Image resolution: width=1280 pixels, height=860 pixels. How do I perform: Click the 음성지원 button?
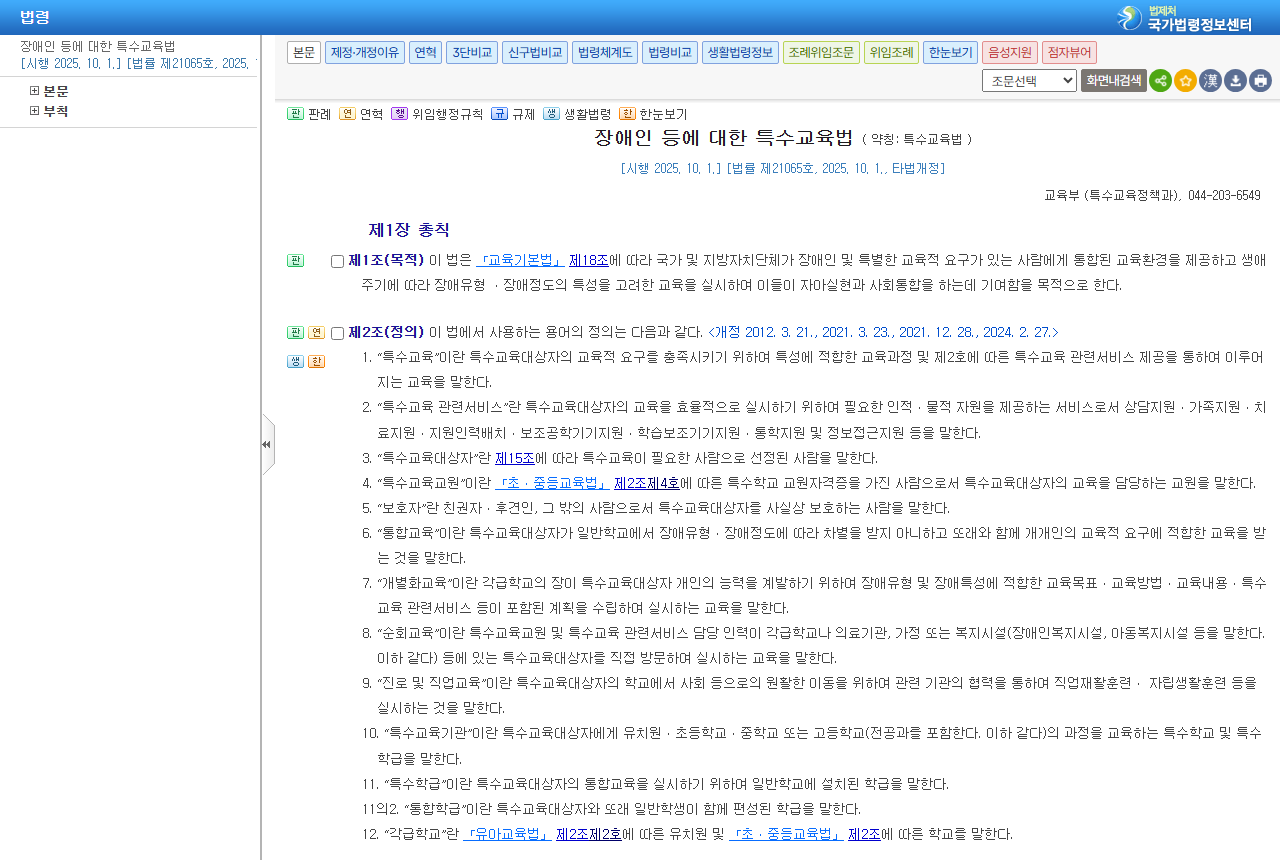coord(1010,53)
